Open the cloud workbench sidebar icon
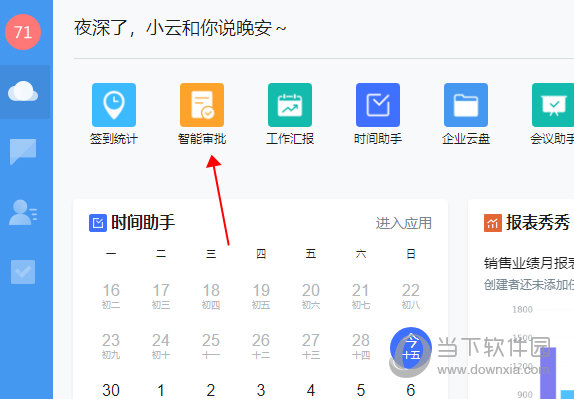 [x=23, y=92]
